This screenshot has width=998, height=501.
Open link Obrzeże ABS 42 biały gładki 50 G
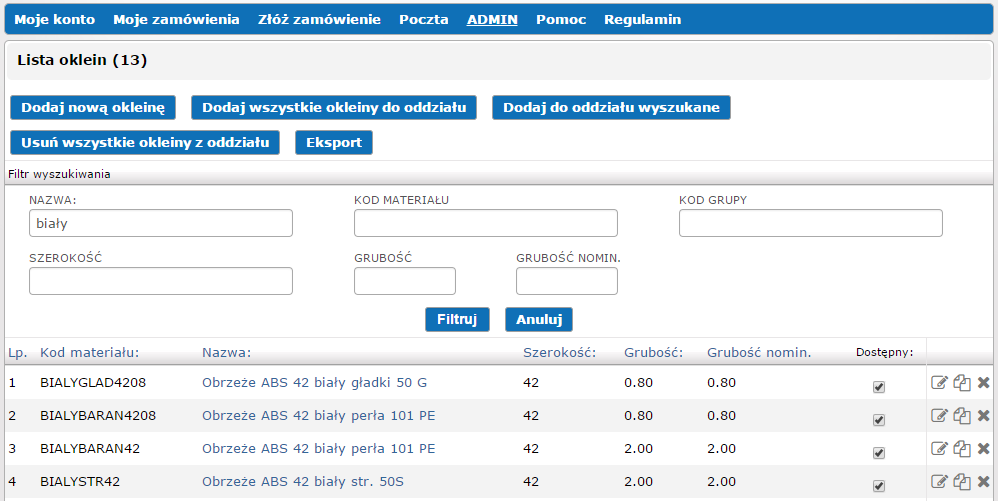tap(314, 382)
